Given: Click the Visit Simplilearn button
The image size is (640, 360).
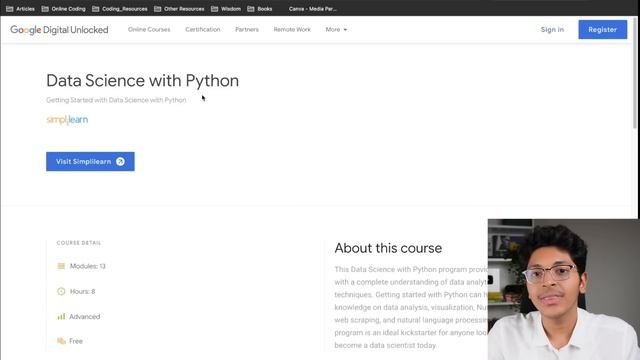Looking at the screenshot, I should [x=90, y=162].
